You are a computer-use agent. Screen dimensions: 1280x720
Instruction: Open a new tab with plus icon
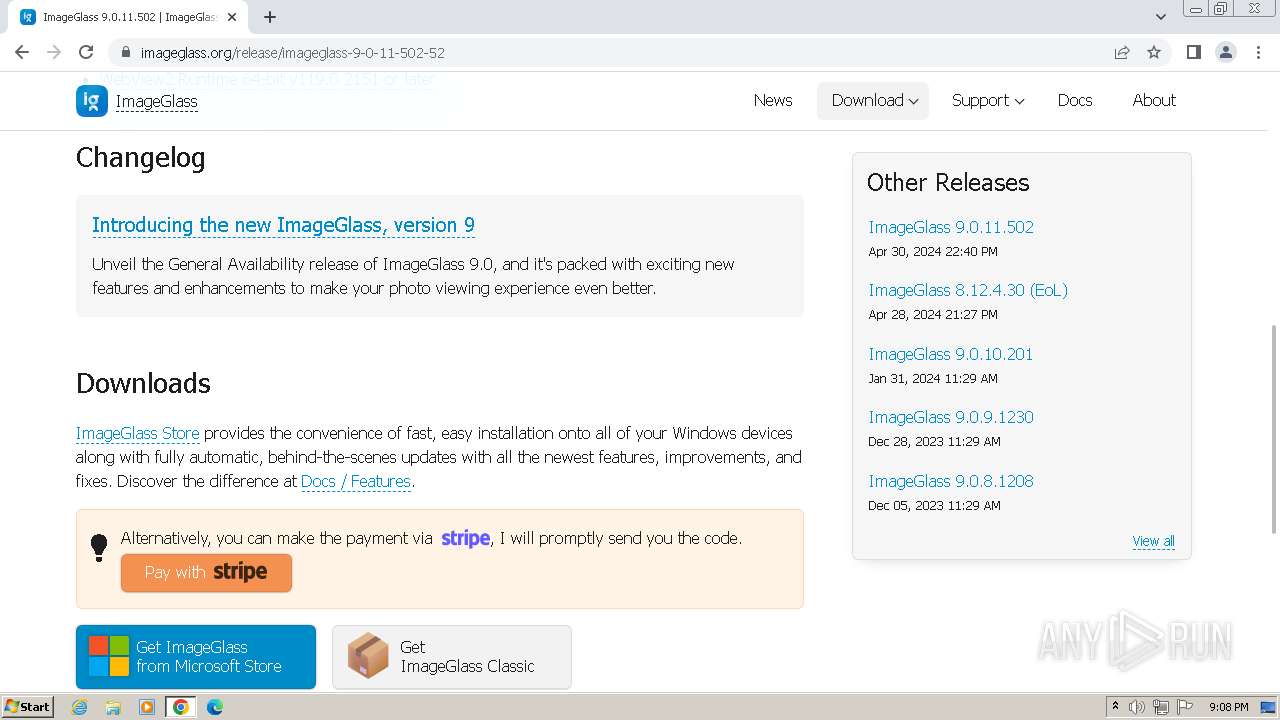(x=270, y=17)
